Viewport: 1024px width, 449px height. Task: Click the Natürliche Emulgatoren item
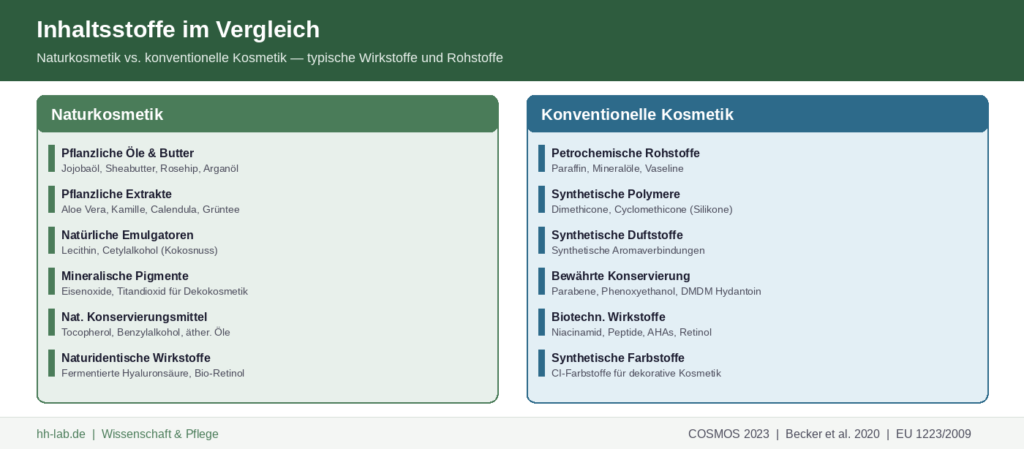click(x=127, y=235)
